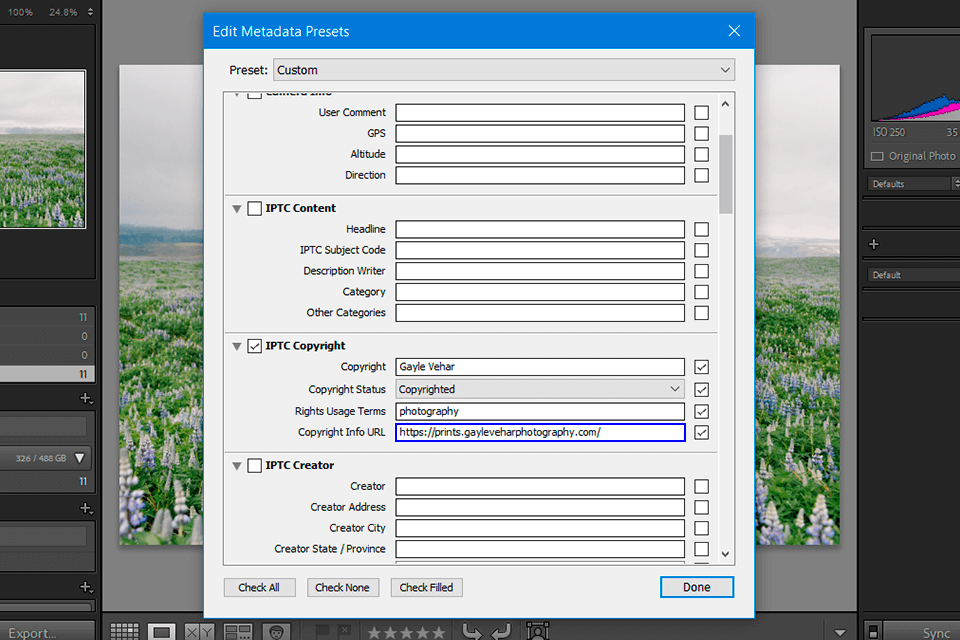Open Compare view (XY) in toolbar
Image resolution: width=960 pixels, height=640 pixels.
point(200,631)
